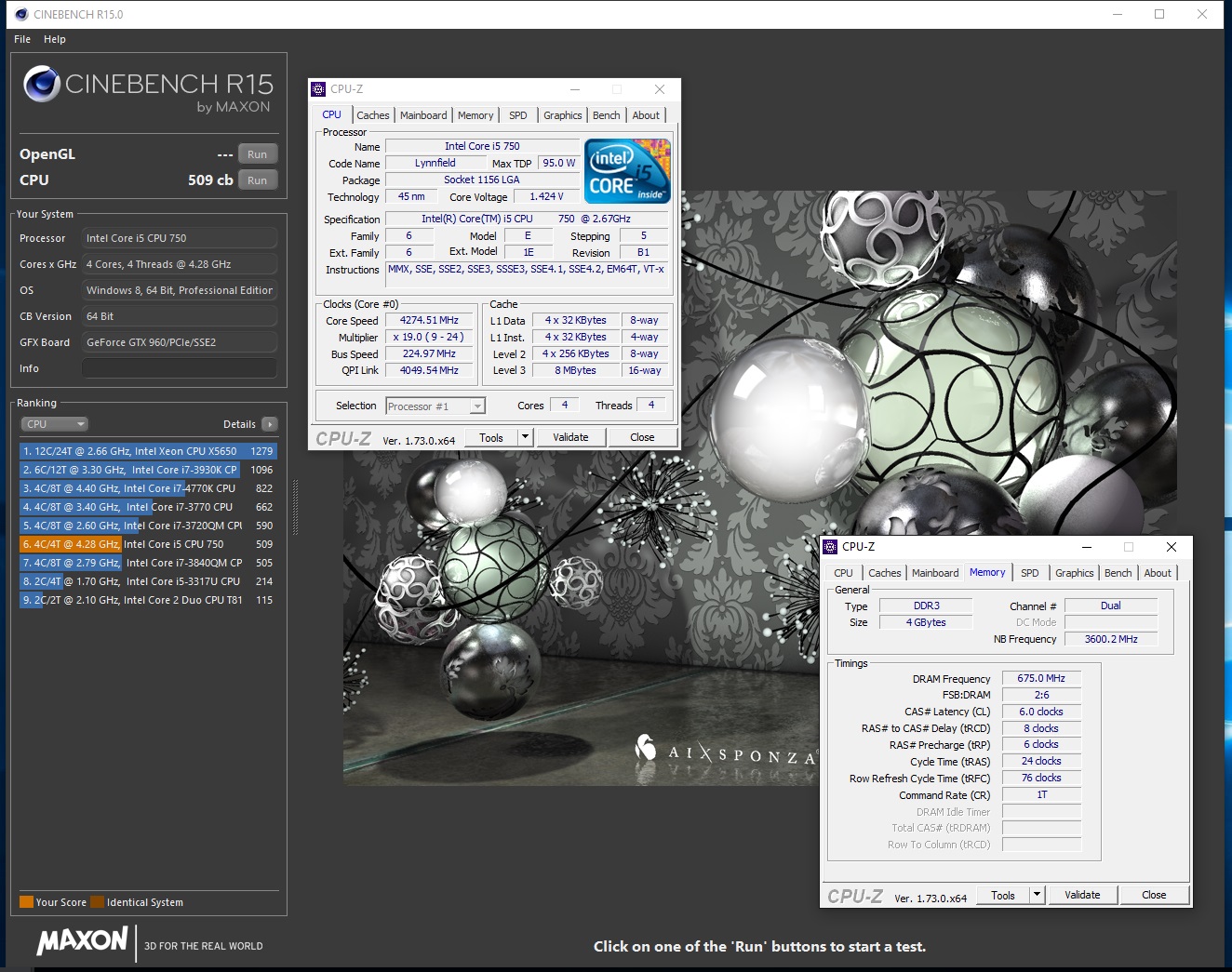
Task: Open the Help menu
Action: click(x=55, y=39)
